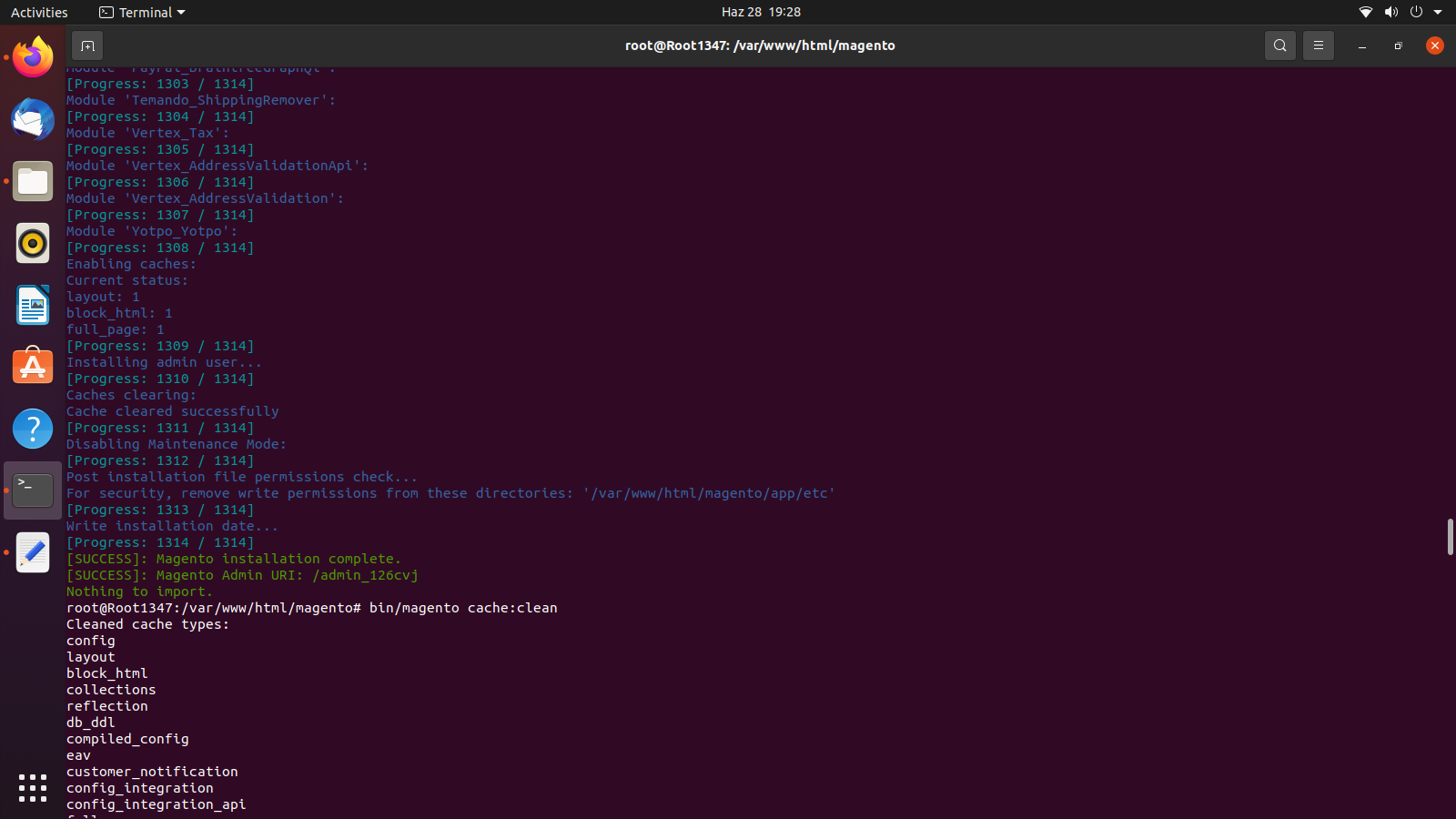The image size is (1456, 819).
Task: Open the Help application
Action: click(33, 429)
